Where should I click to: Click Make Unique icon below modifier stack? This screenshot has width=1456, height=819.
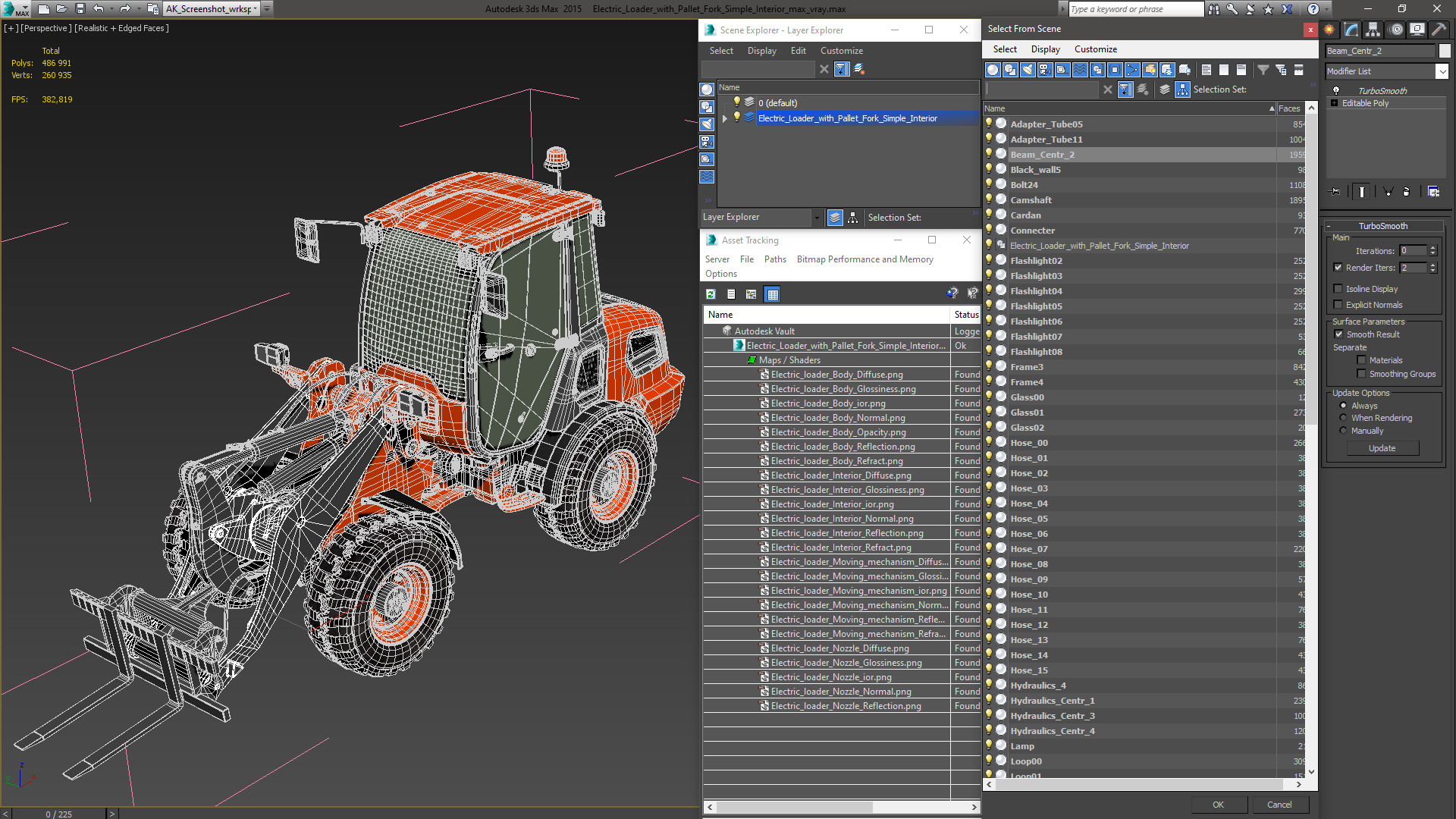click(1388, 192)
